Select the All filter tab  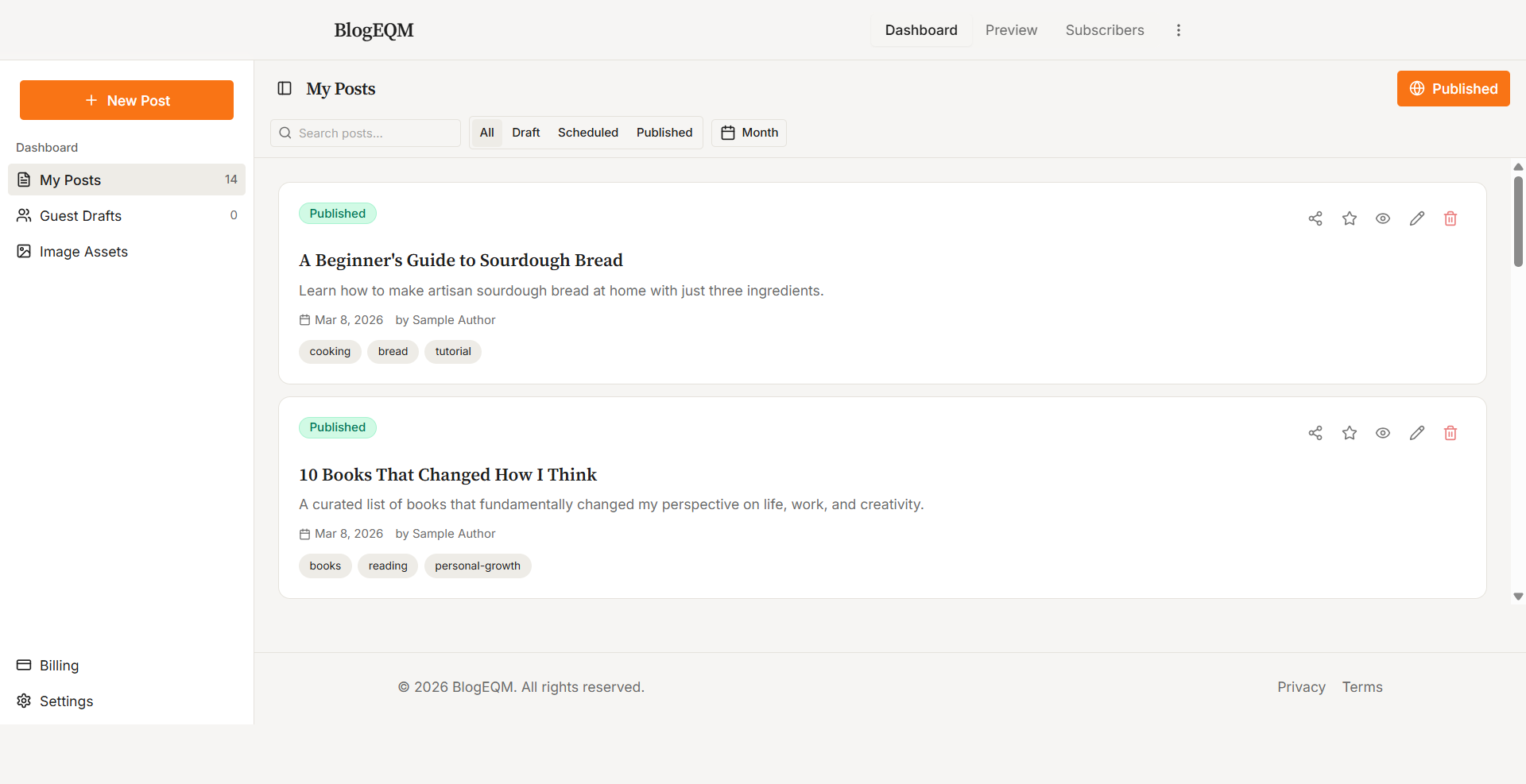point(487,133)
